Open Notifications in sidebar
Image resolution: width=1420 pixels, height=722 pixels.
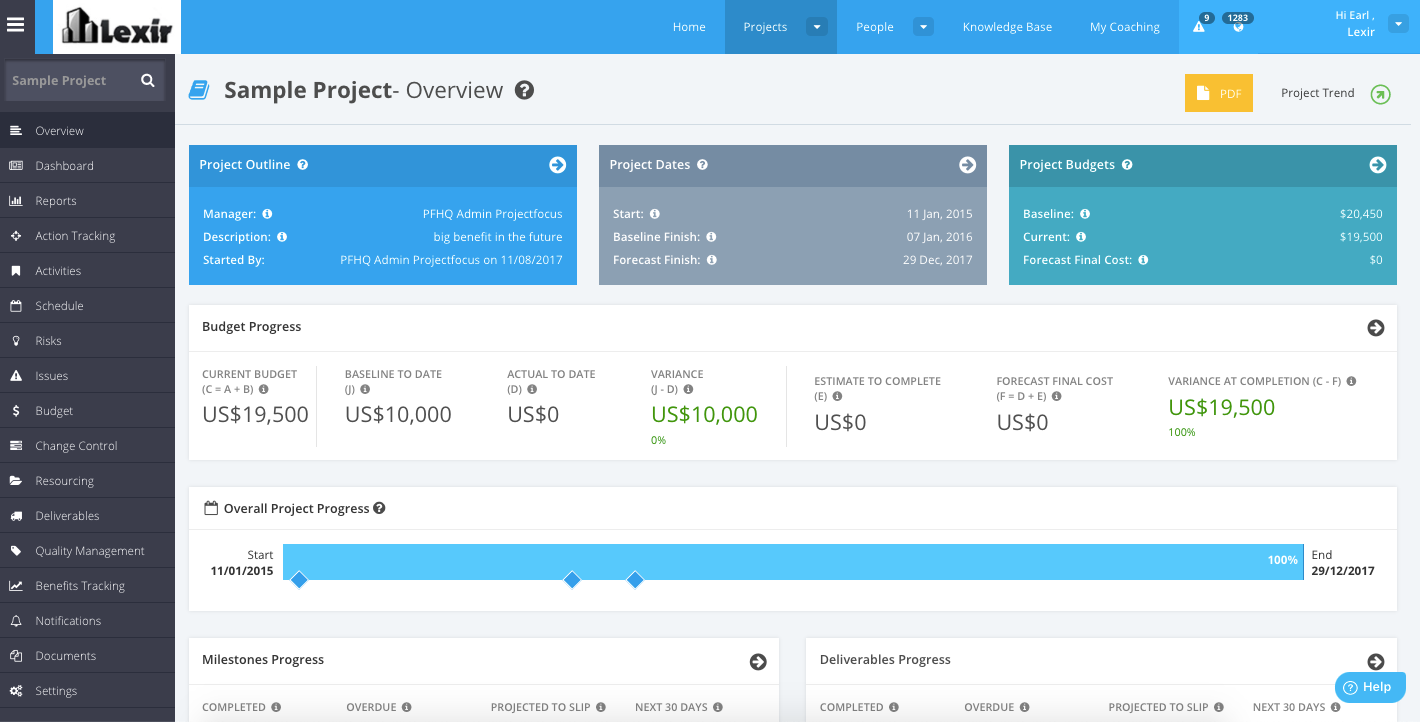87,621
